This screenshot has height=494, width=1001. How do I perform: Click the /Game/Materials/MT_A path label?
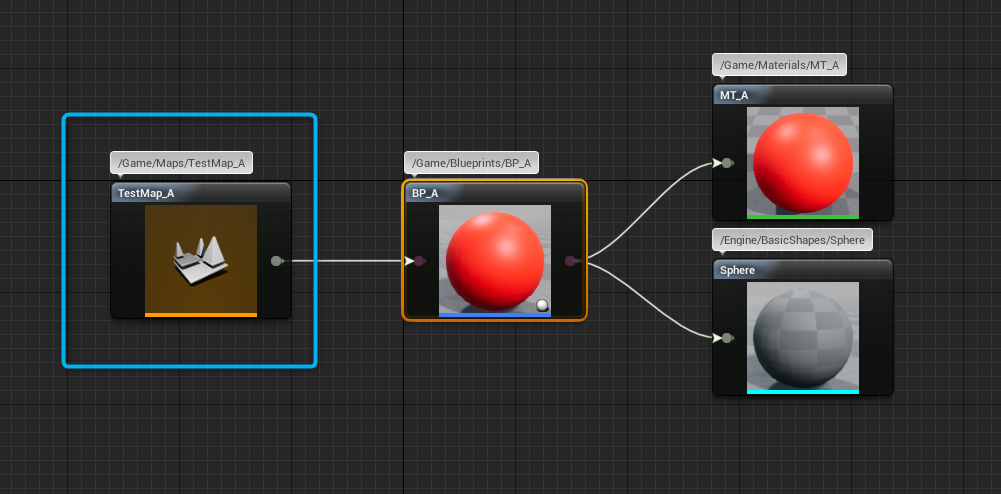click(x=779, y=64)
